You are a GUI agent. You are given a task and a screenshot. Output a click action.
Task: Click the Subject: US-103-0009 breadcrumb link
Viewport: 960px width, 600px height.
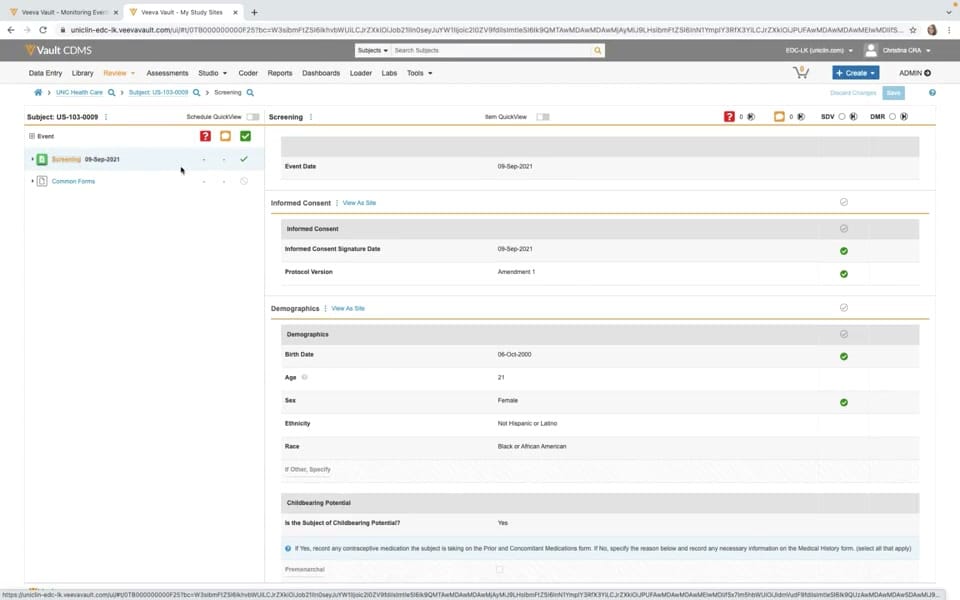click(x=159, y=92)
